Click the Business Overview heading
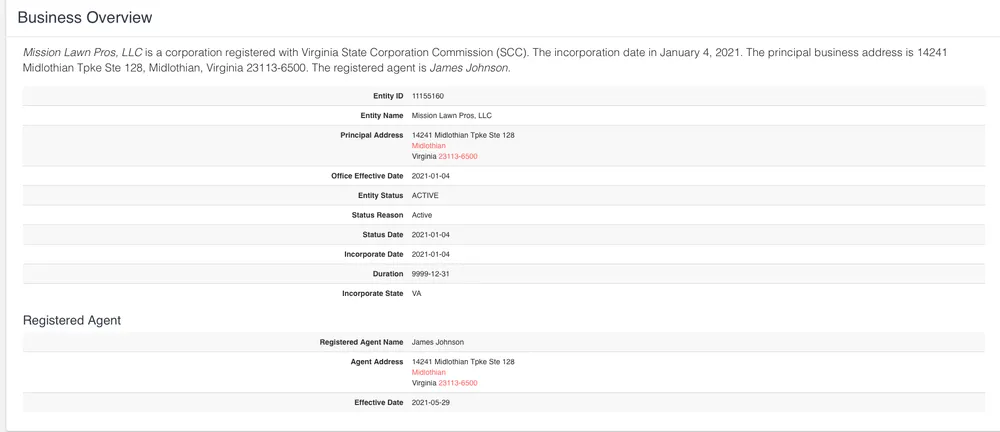The image size is (1000, 432). [85, 18]
